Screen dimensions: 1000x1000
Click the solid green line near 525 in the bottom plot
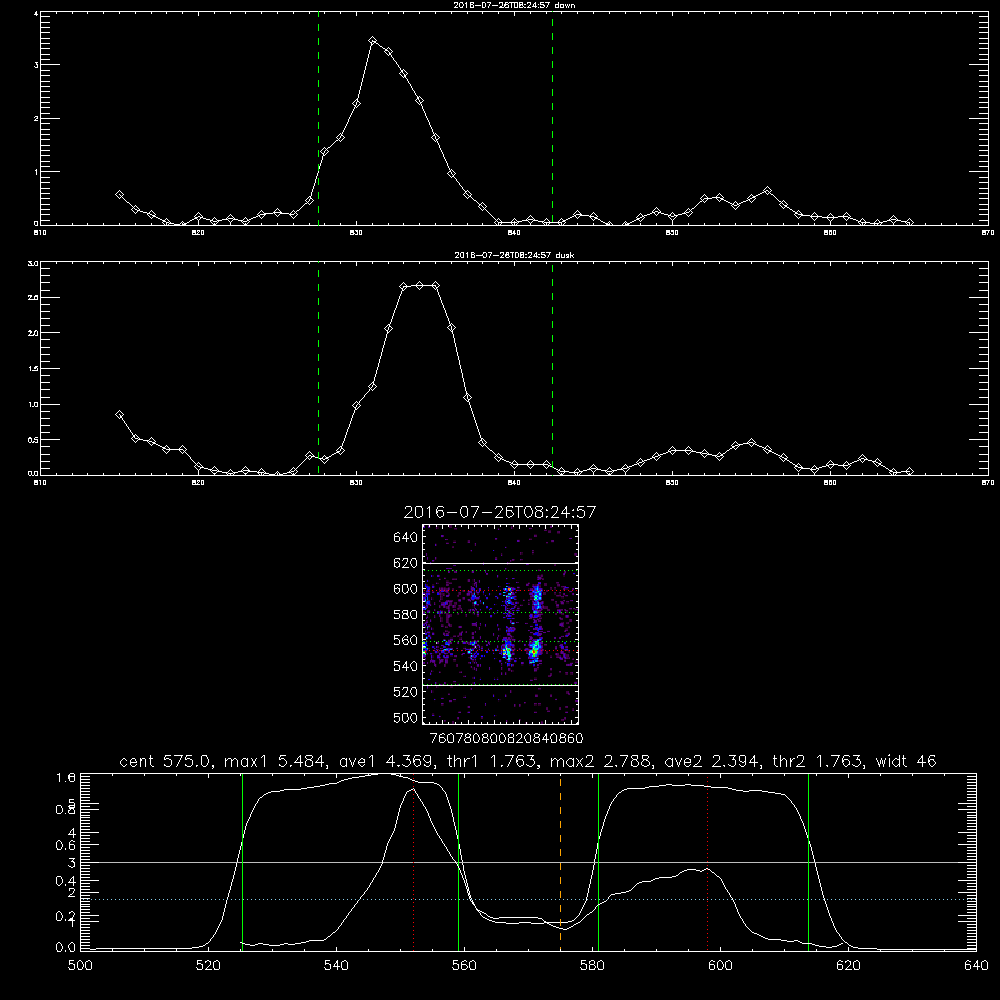[x=242, y=861]
